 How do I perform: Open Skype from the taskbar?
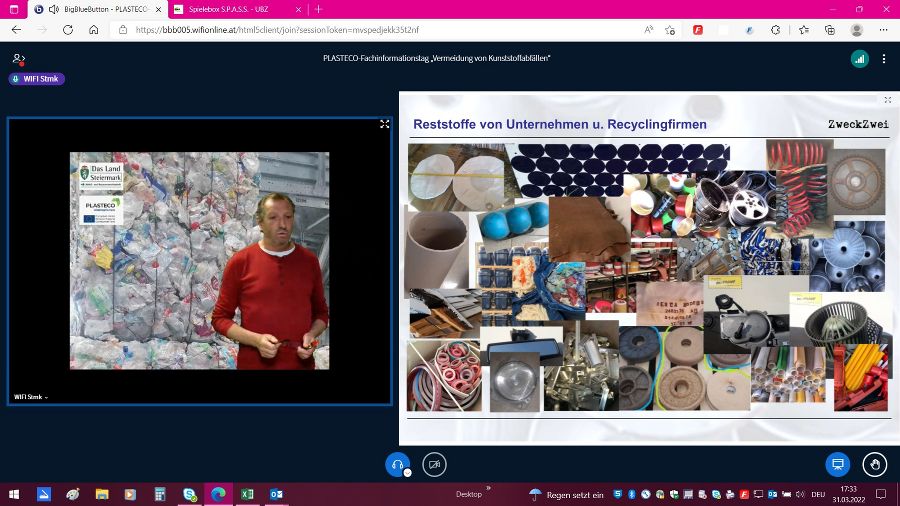pyautogui.click(x=189, y=494)
